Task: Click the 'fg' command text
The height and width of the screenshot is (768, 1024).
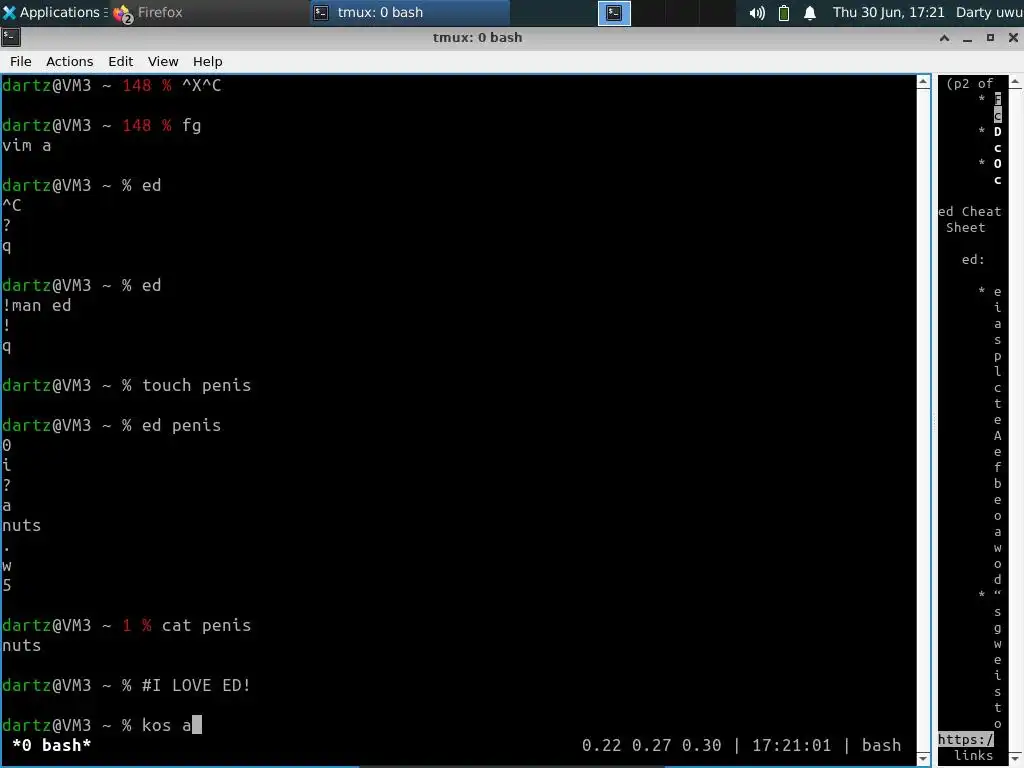Action: 191,125
